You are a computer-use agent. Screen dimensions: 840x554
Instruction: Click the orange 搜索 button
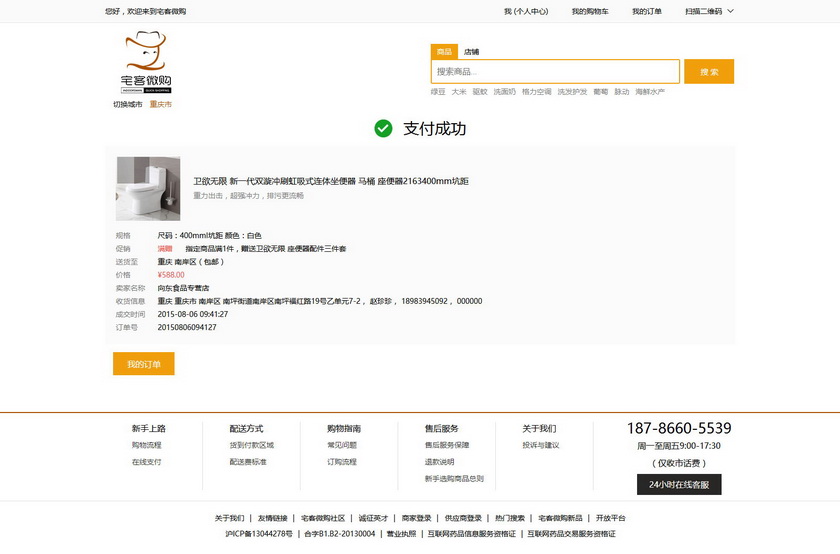coord(709,71)
